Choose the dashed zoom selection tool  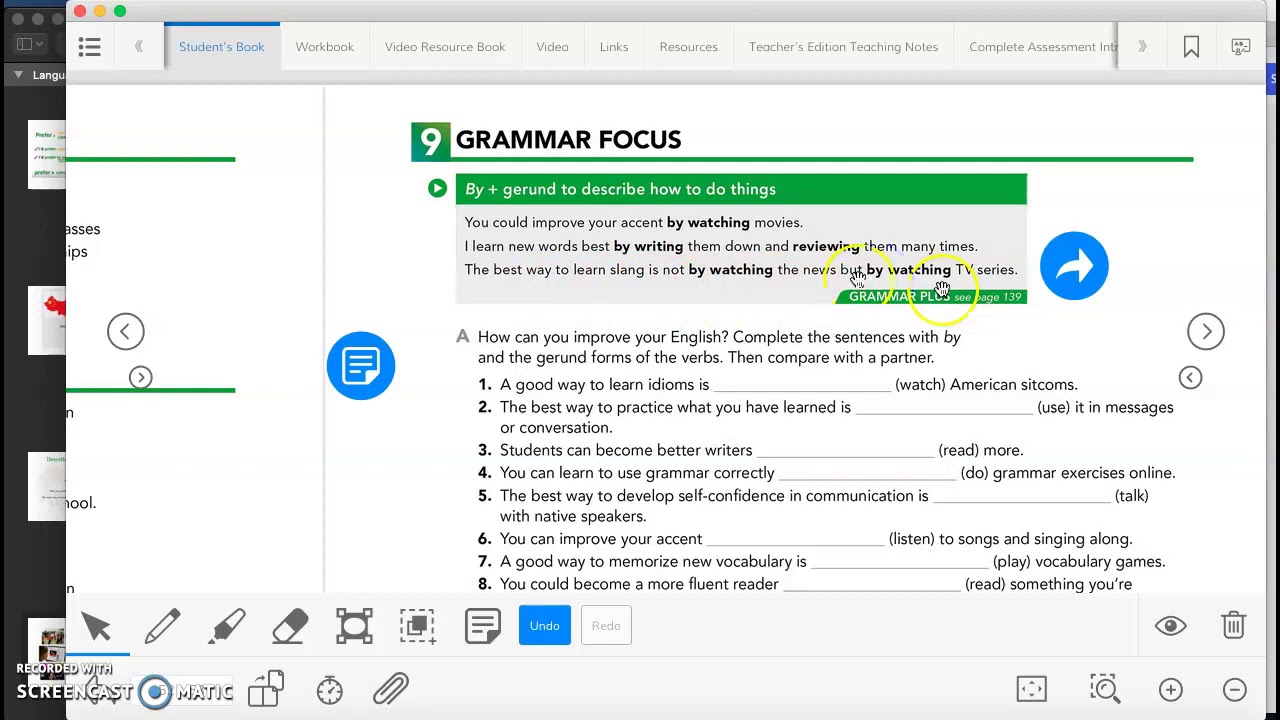click(x=418, y=627)
